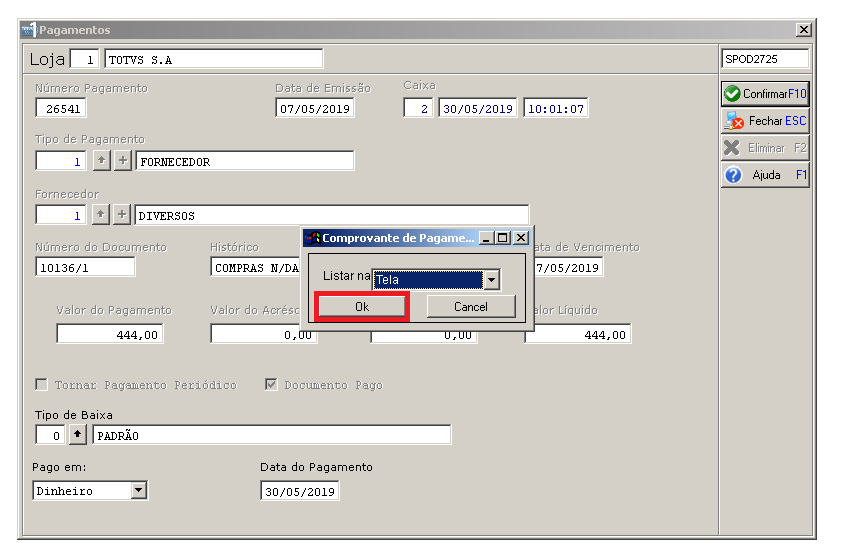845x548 pixels.
Task: Click the Fechar icon with red X
Action: (733, 121)
